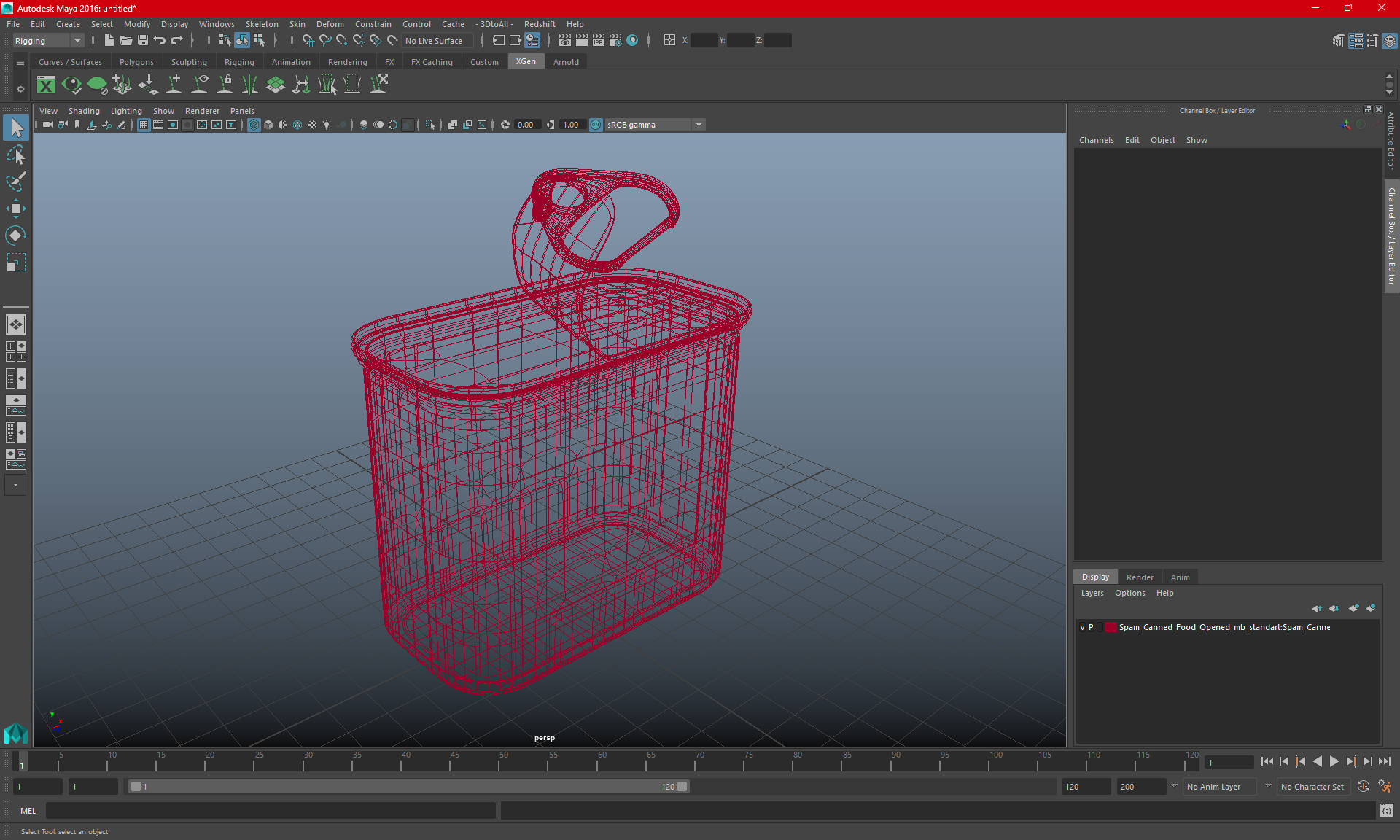Image resolution: width=1400 pixels, height=840 pixels.
Task: Toggle snap to curves icon
Action: (325, 41)
